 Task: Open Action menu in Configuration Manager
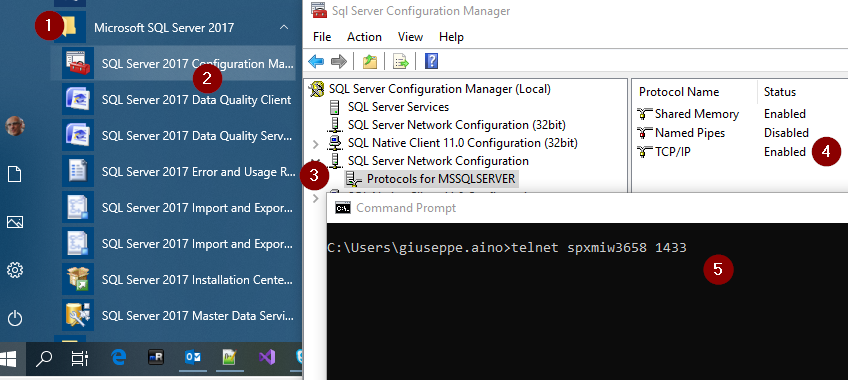coord(364,37)
